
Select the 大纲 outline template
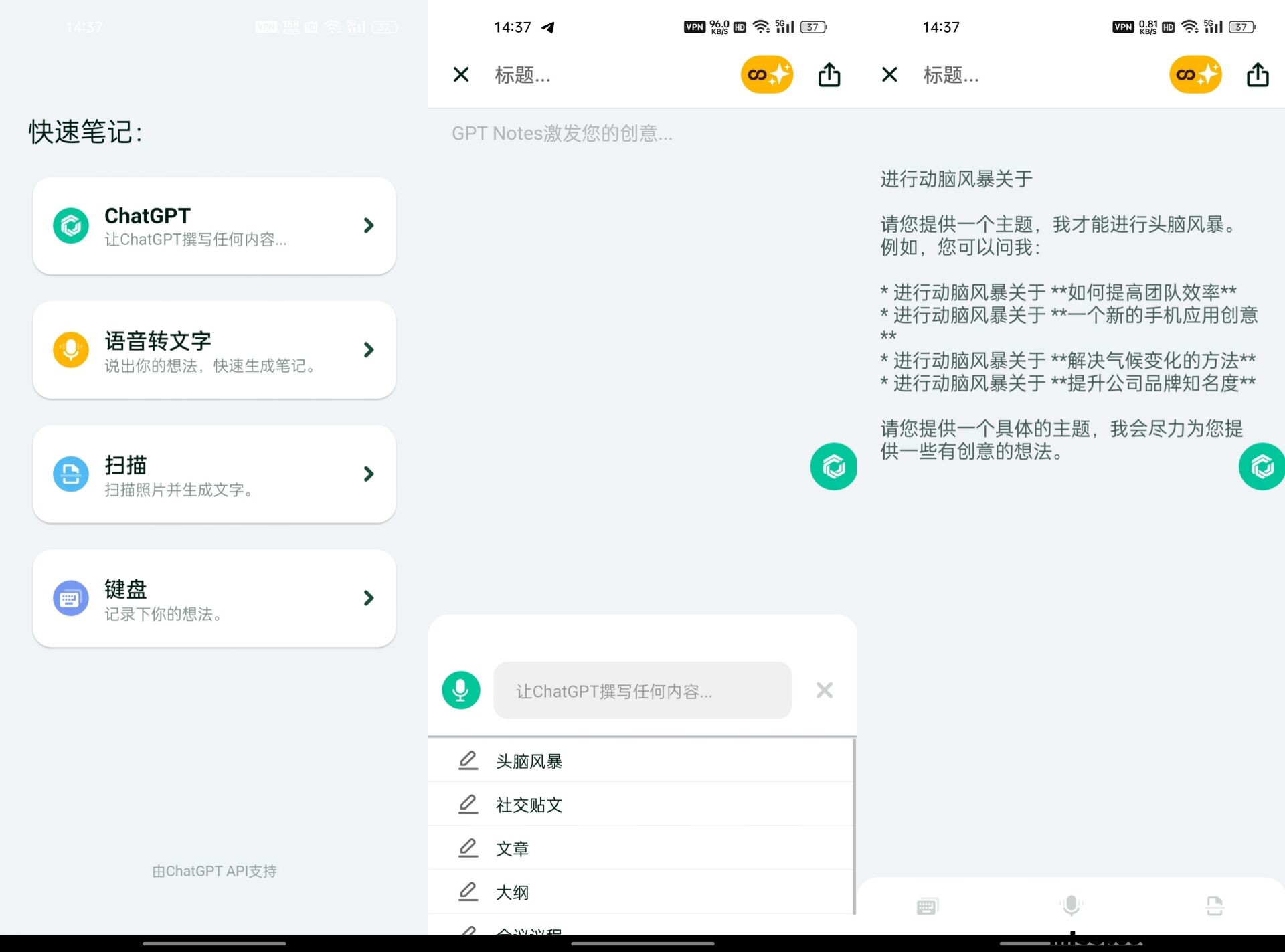(x=641, y=892)
